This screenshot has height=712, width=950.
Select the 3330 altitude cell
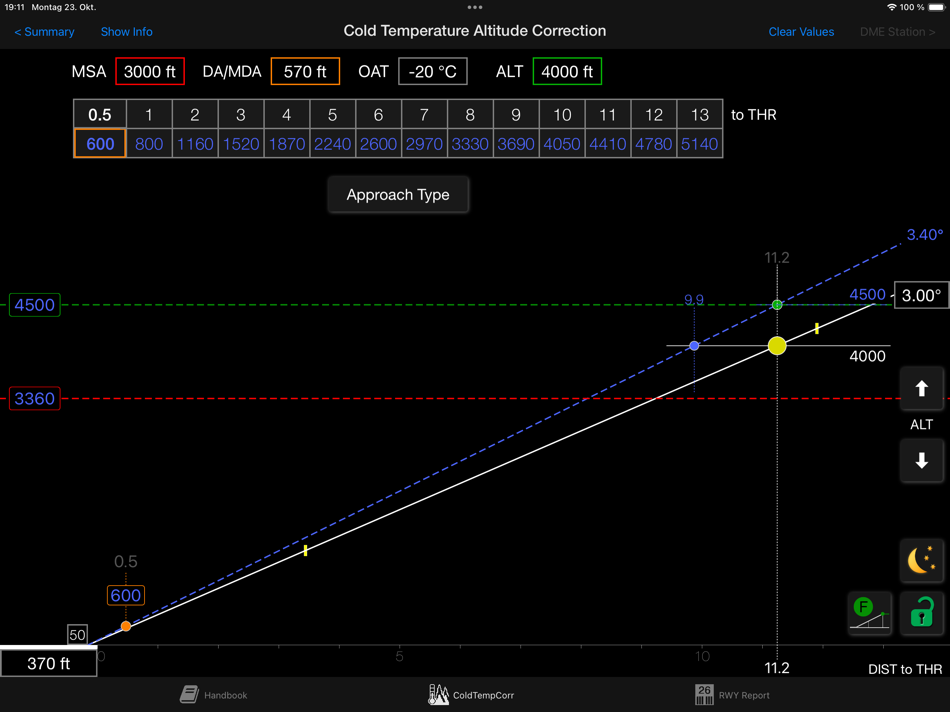(470, 144)
